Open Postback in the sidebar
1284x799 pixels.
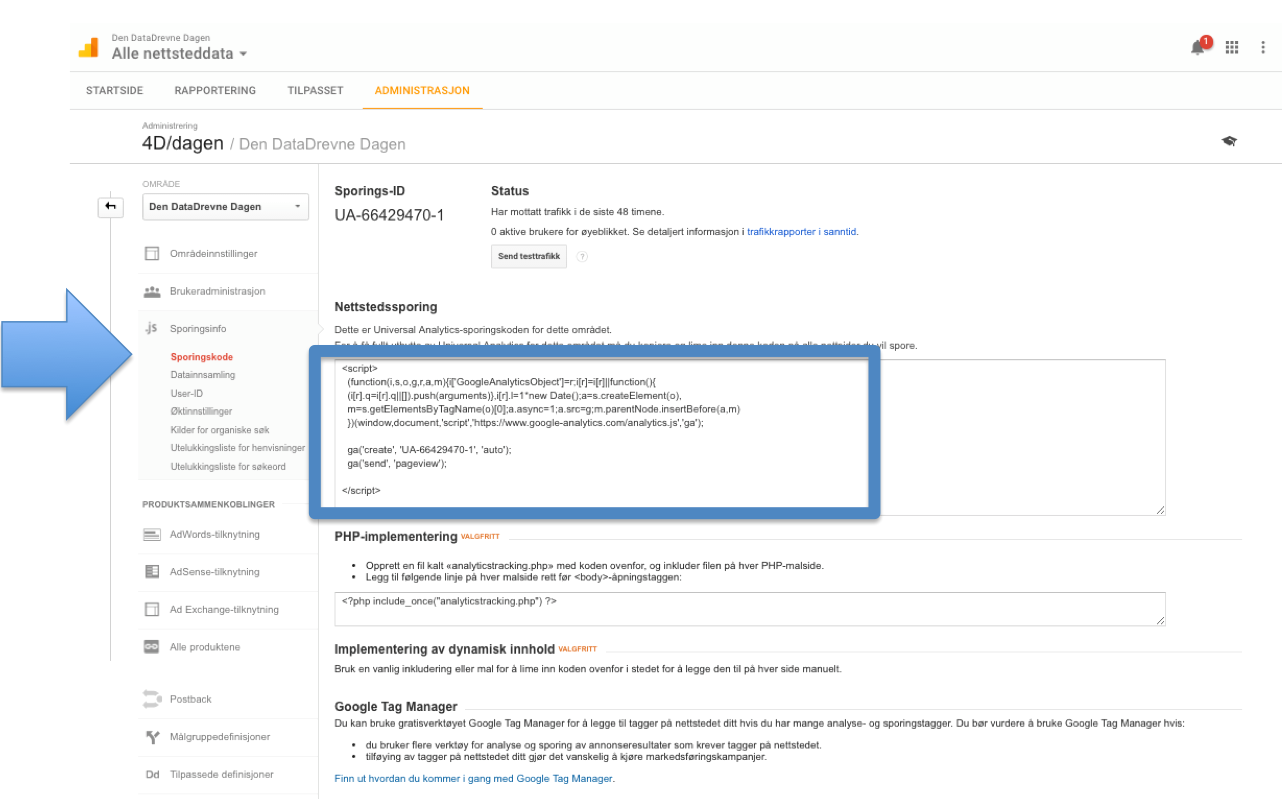point(190,699)
